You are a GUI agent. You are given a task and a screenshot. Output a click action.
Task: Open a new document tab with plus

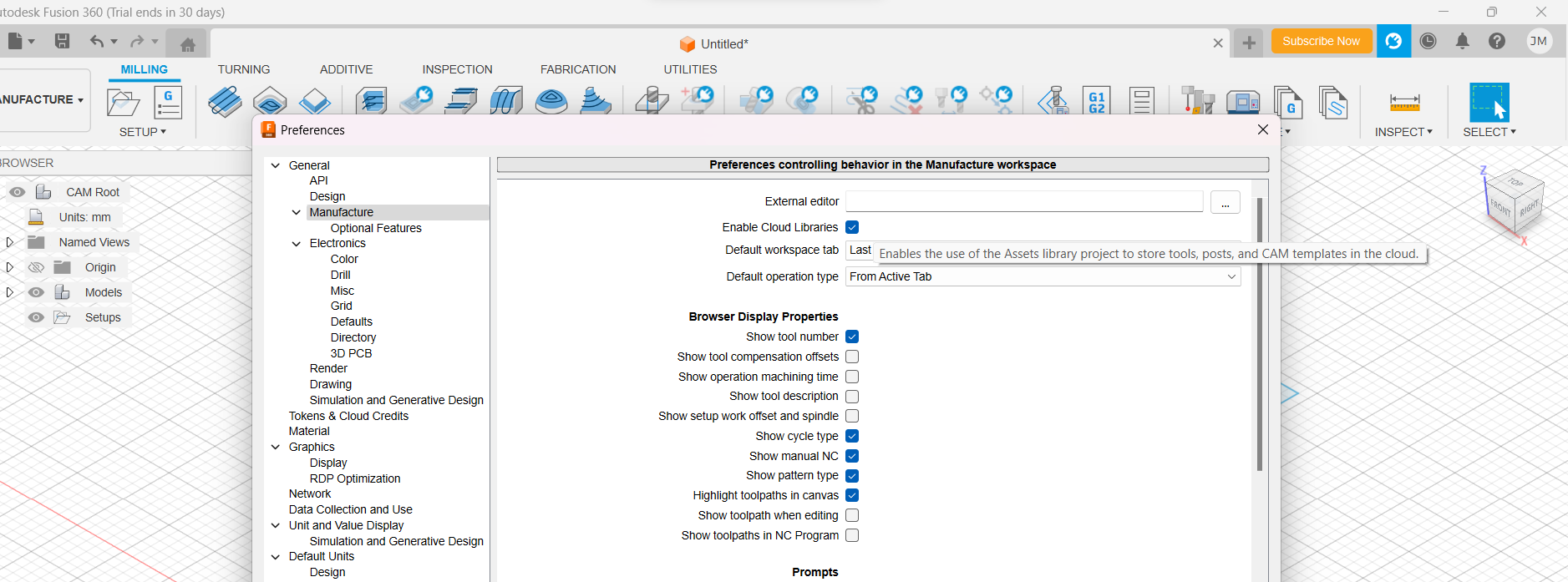click(x=1249, y=43)
